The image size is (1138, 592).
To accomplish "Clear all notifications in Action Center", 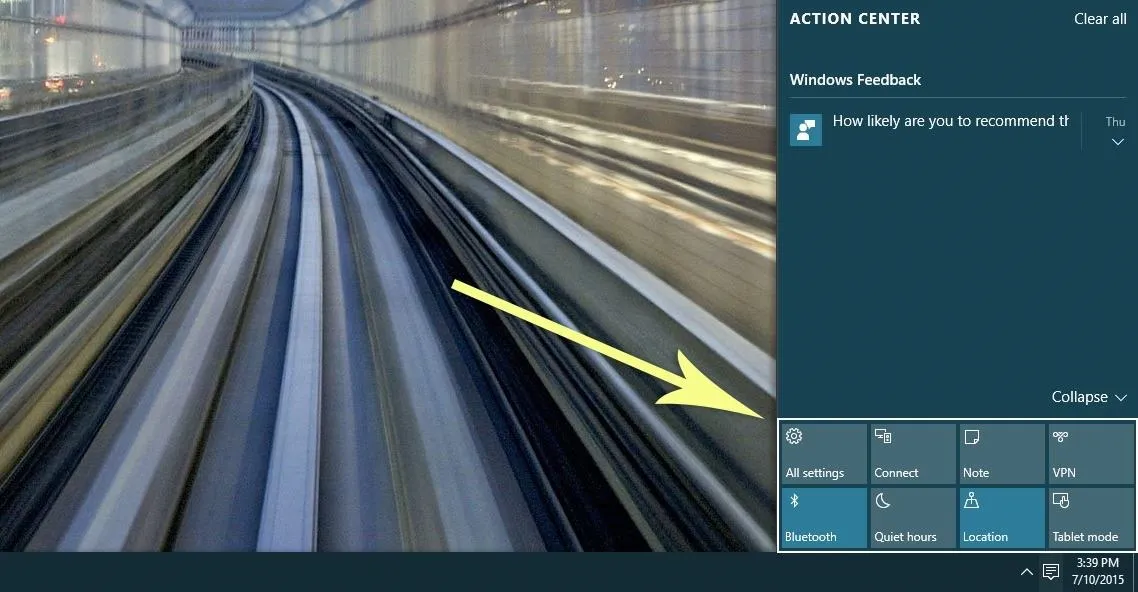I will click(x=1100, y=19).
